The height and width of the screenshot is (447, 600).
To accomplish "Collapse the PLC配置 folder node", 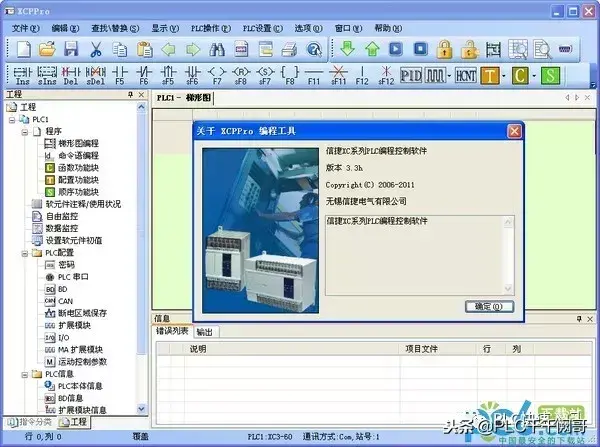I will (x=24, y=253).
